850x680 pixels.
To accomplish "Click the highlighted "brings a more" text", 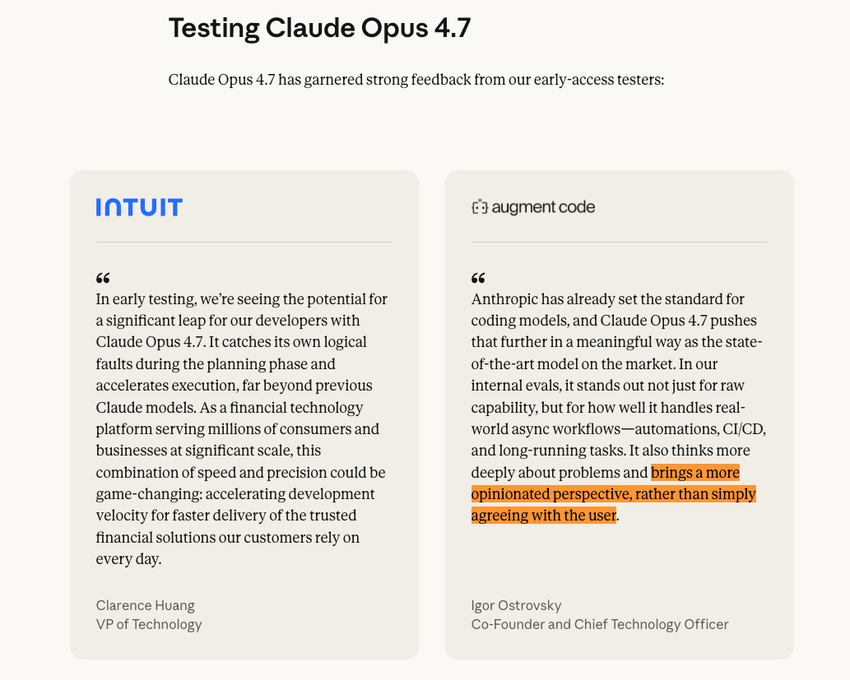I will [x=695, y=473].
